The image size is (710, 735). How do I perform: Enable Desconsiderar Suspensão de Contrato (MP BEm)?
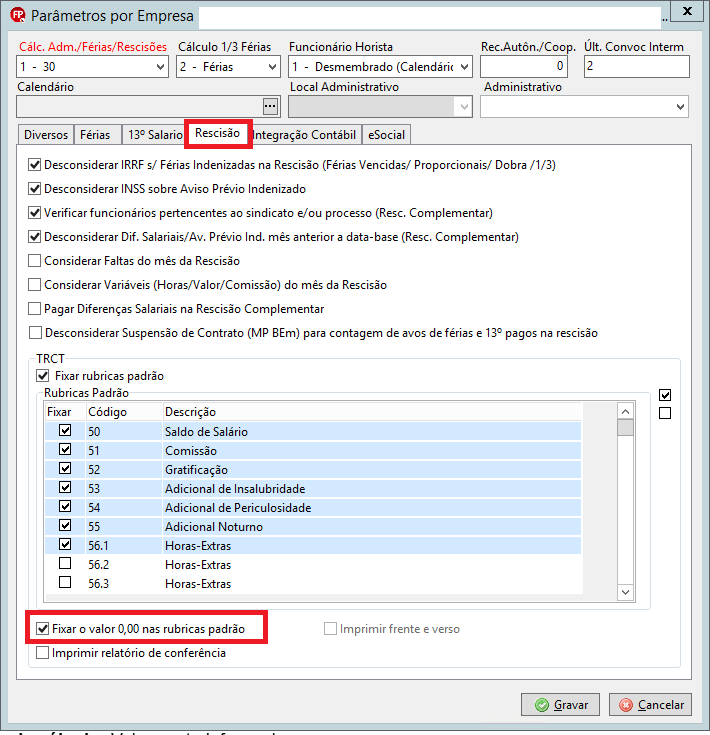[35, 333]
